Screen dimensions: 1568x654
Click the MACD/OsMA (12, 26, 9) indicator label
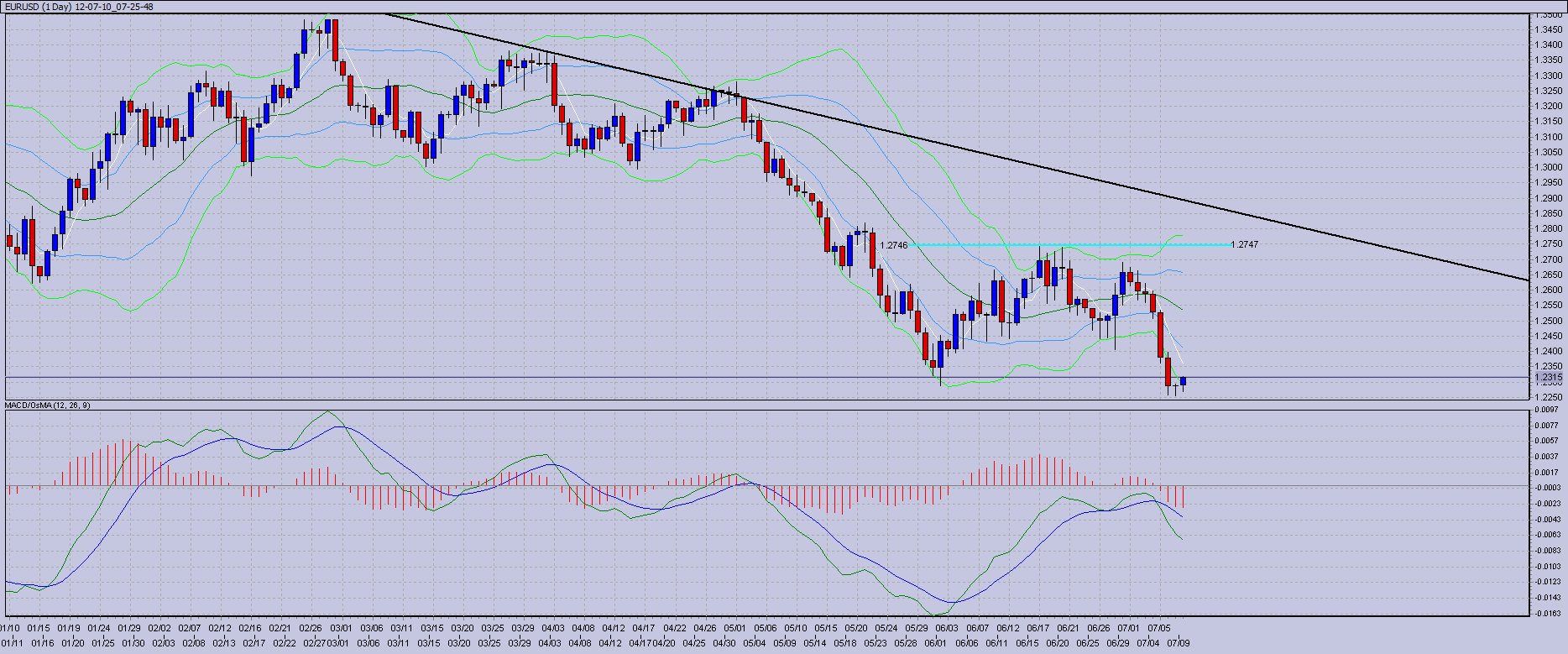[48, 405]
